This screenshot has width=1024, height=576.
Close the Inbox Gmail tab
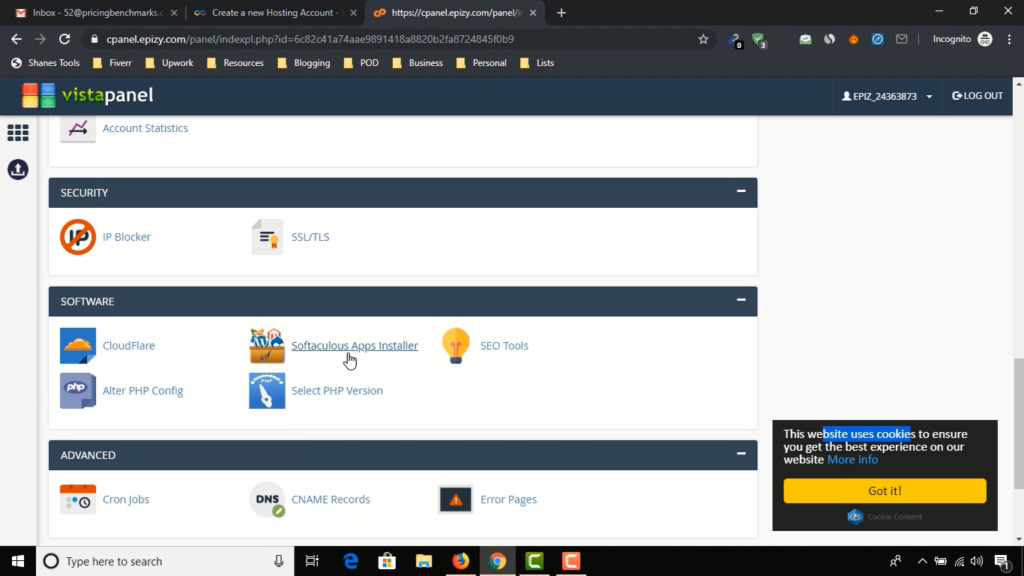pyautogui.click(x=174, y=12)
